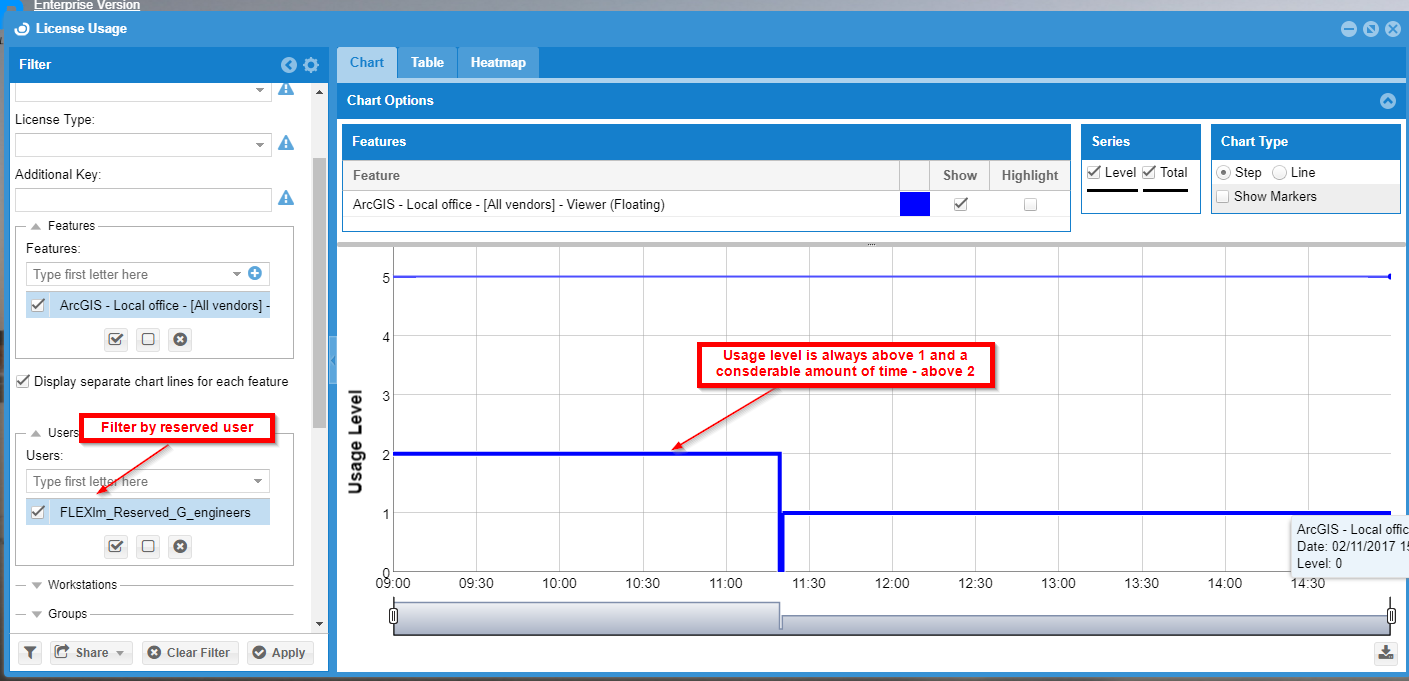
Task: Enable the Show Markers checkbox
Action: point(1222,197)
